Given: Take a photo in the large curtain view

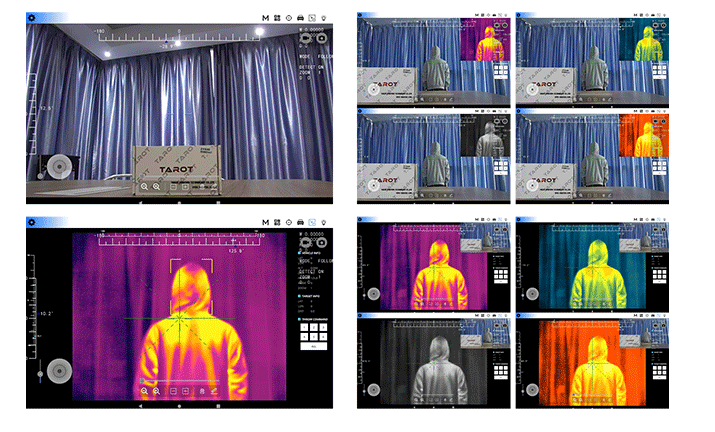Looking at the screenshot, I should pyautogui.click(x=321, y=38).
